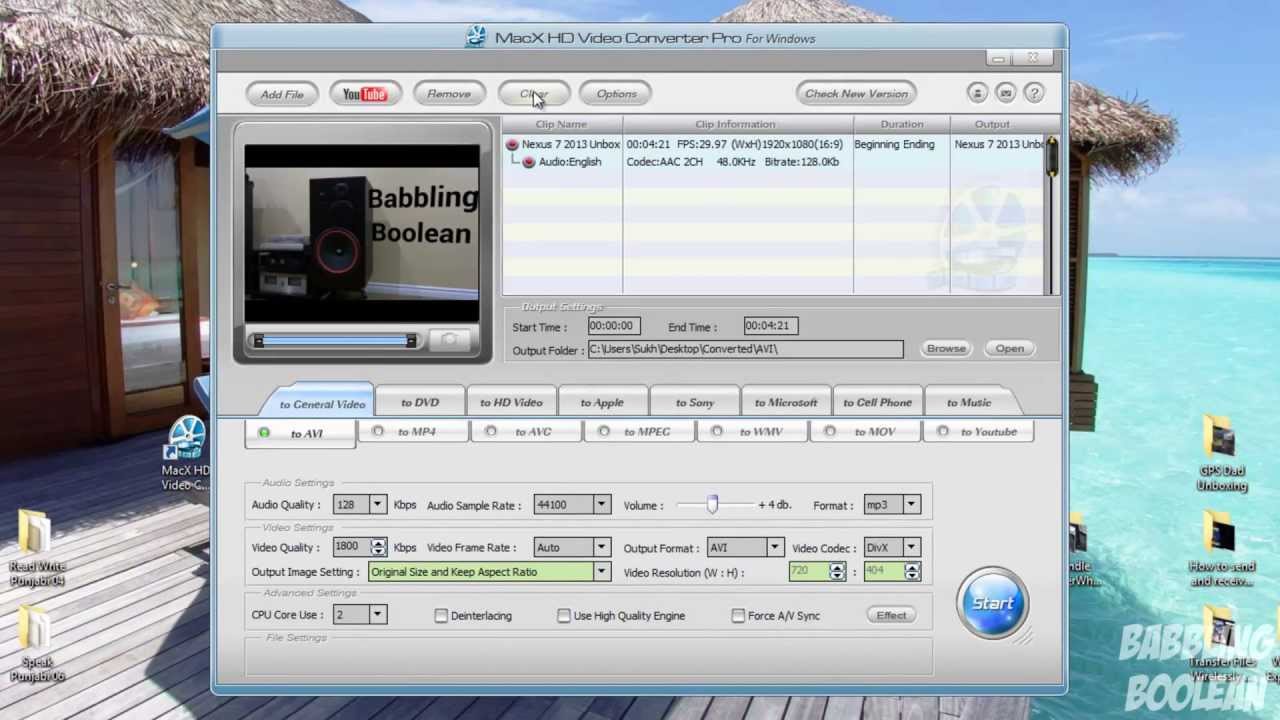Switch to the to HD Video tab
The image size is (1280, 720).
point(511,402)
